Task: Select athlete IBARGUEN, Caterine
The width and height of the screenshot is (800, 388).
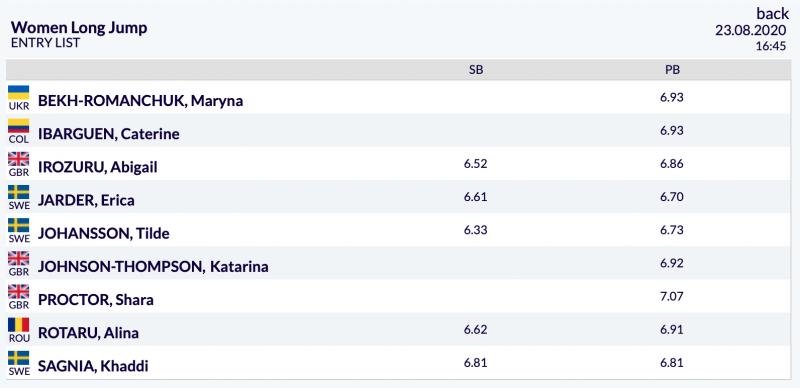Action: click(109, 134)
